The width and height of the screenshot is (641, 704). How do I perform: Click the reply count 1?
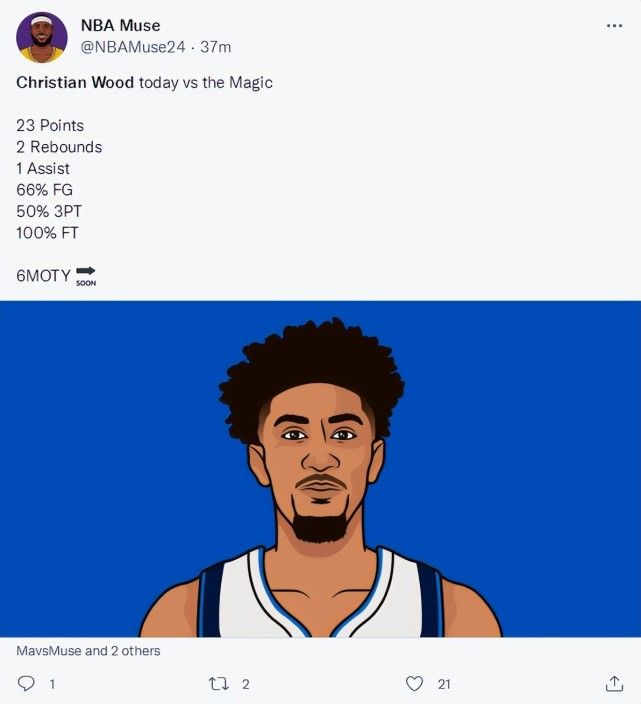click(x=53, y=684)
